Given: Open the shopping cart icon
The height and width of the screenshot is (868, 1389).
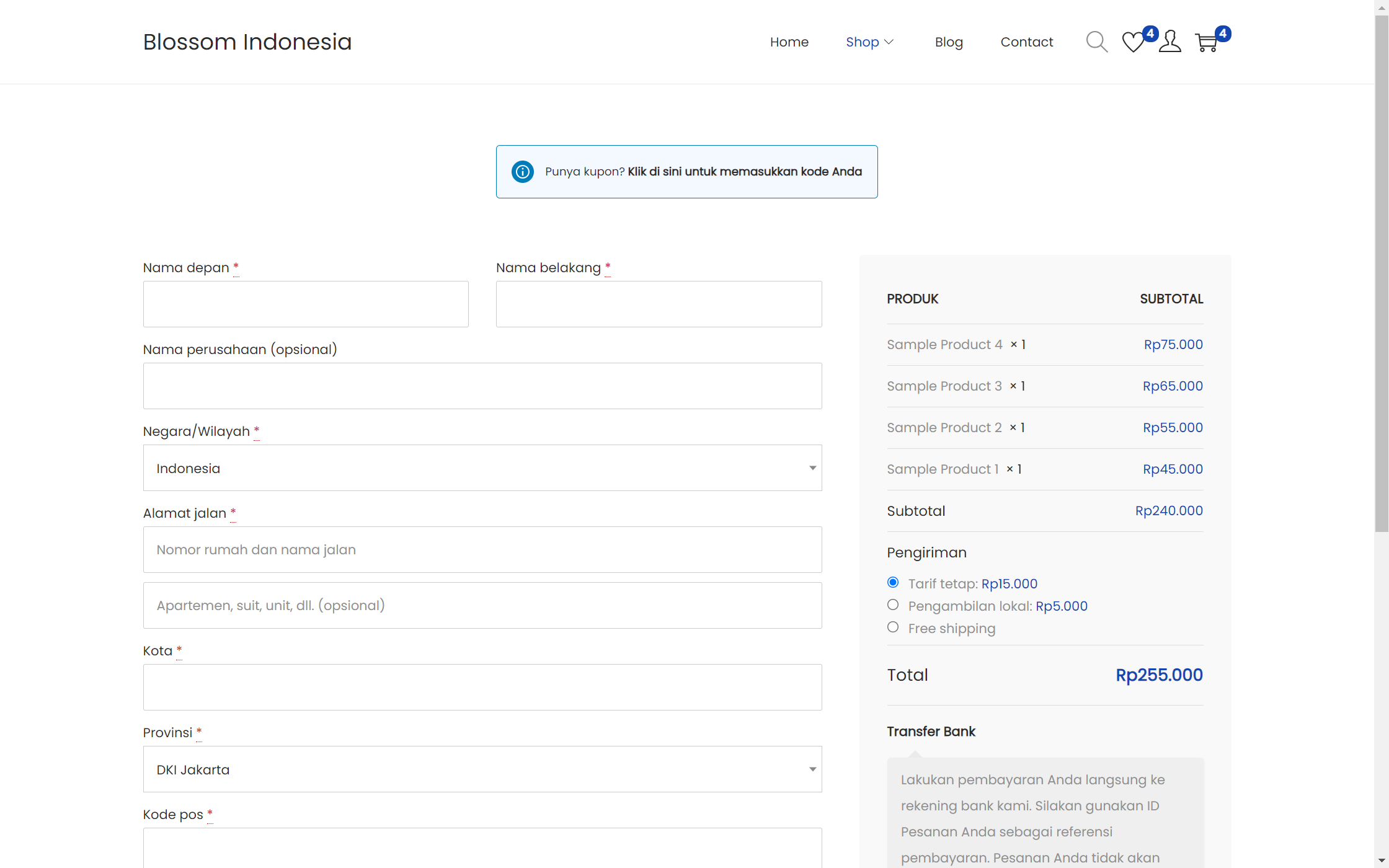Looking at the screenshot, I should click(x=1207, y=42).
